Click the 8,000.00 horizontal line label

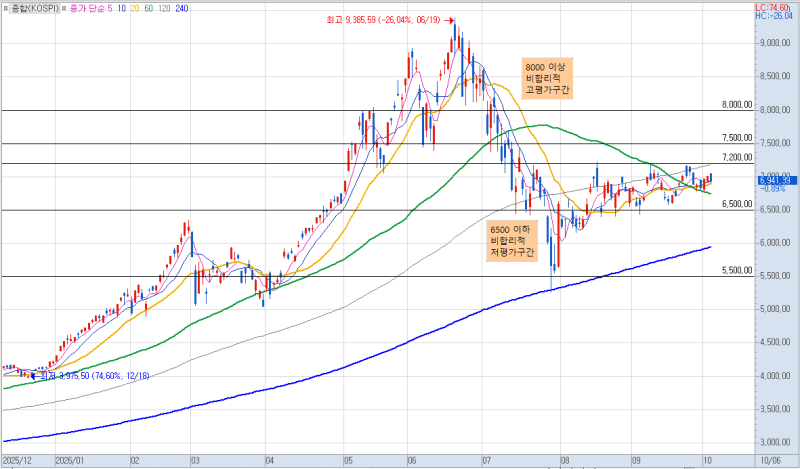tap(737, 105)
